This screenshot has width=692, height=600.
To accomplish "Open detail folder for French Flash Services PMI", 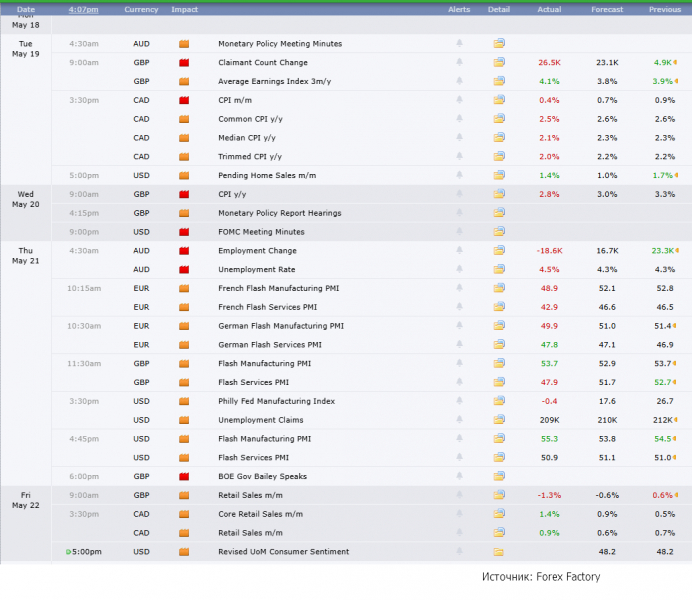I will point(499,307).
